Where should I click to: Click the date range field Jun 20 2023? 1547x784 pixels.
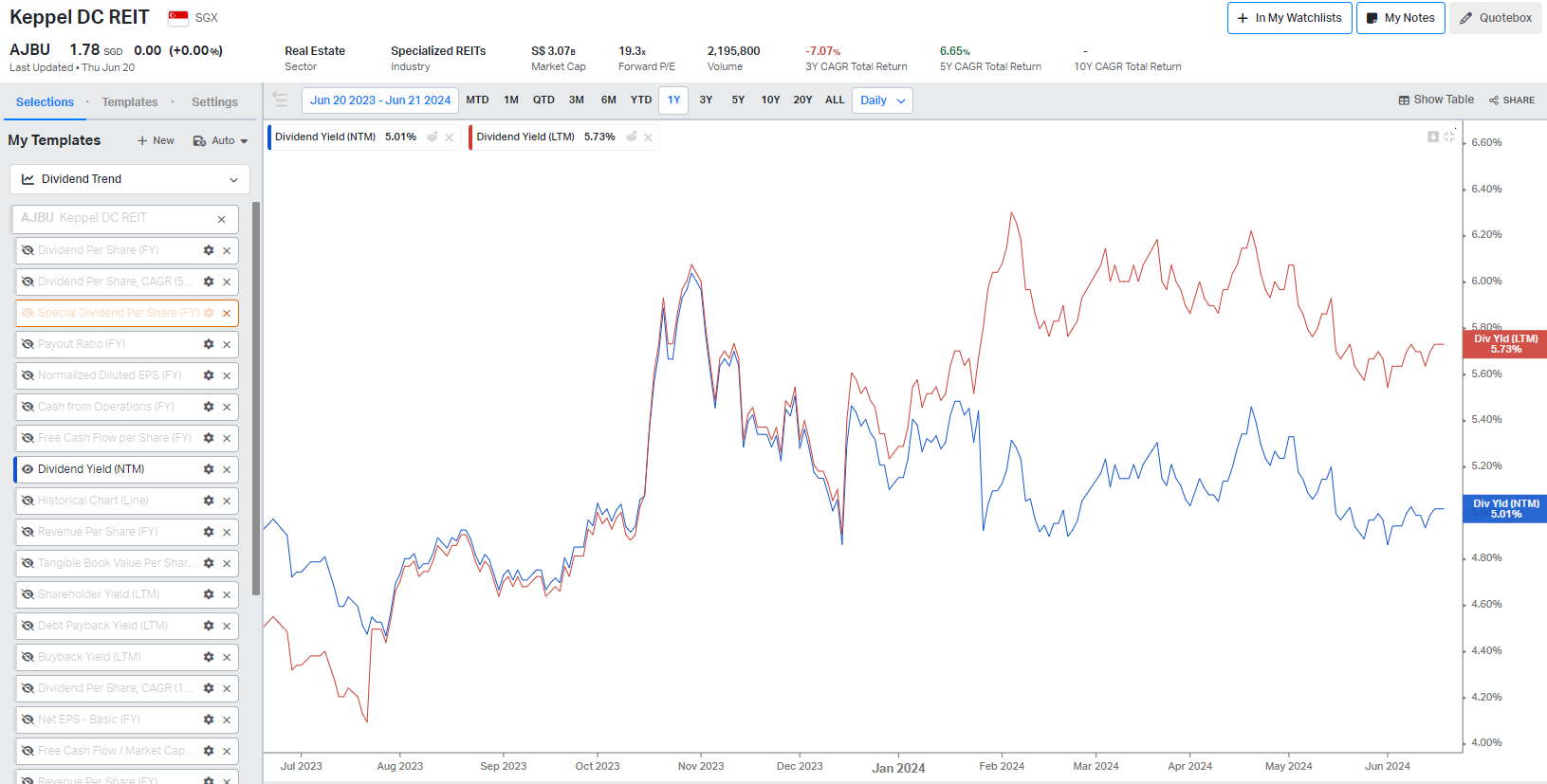(x=379, y=100)
